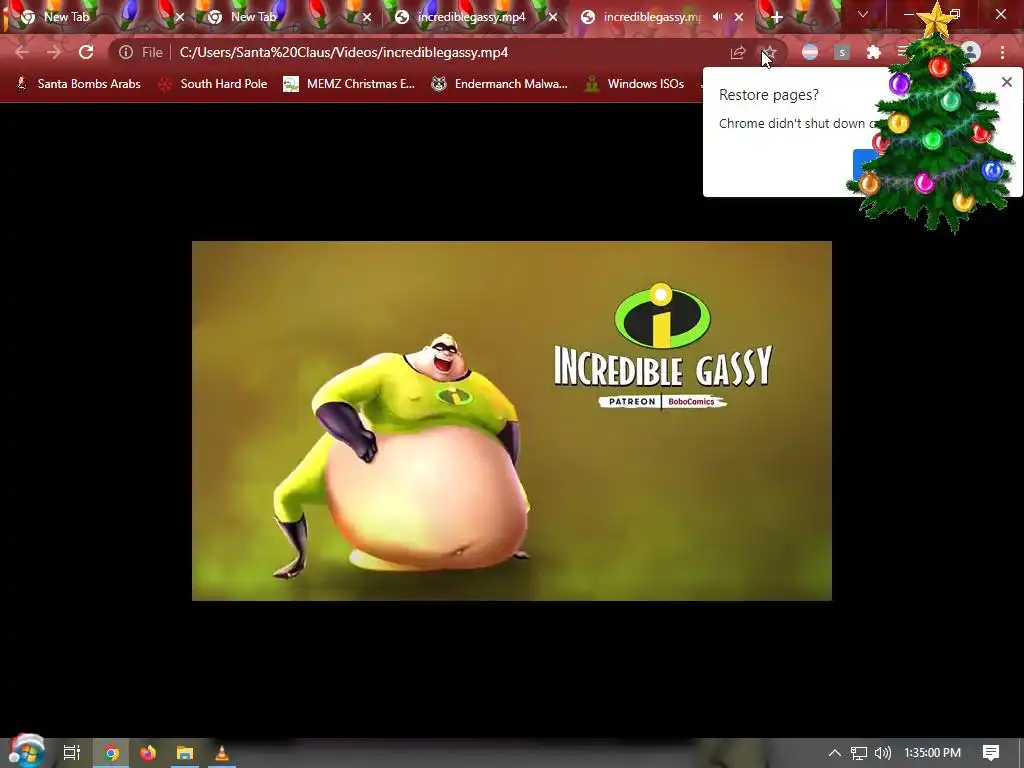
Task: Open the MEMZ Christmas bookmark
Action: [349, 84]
